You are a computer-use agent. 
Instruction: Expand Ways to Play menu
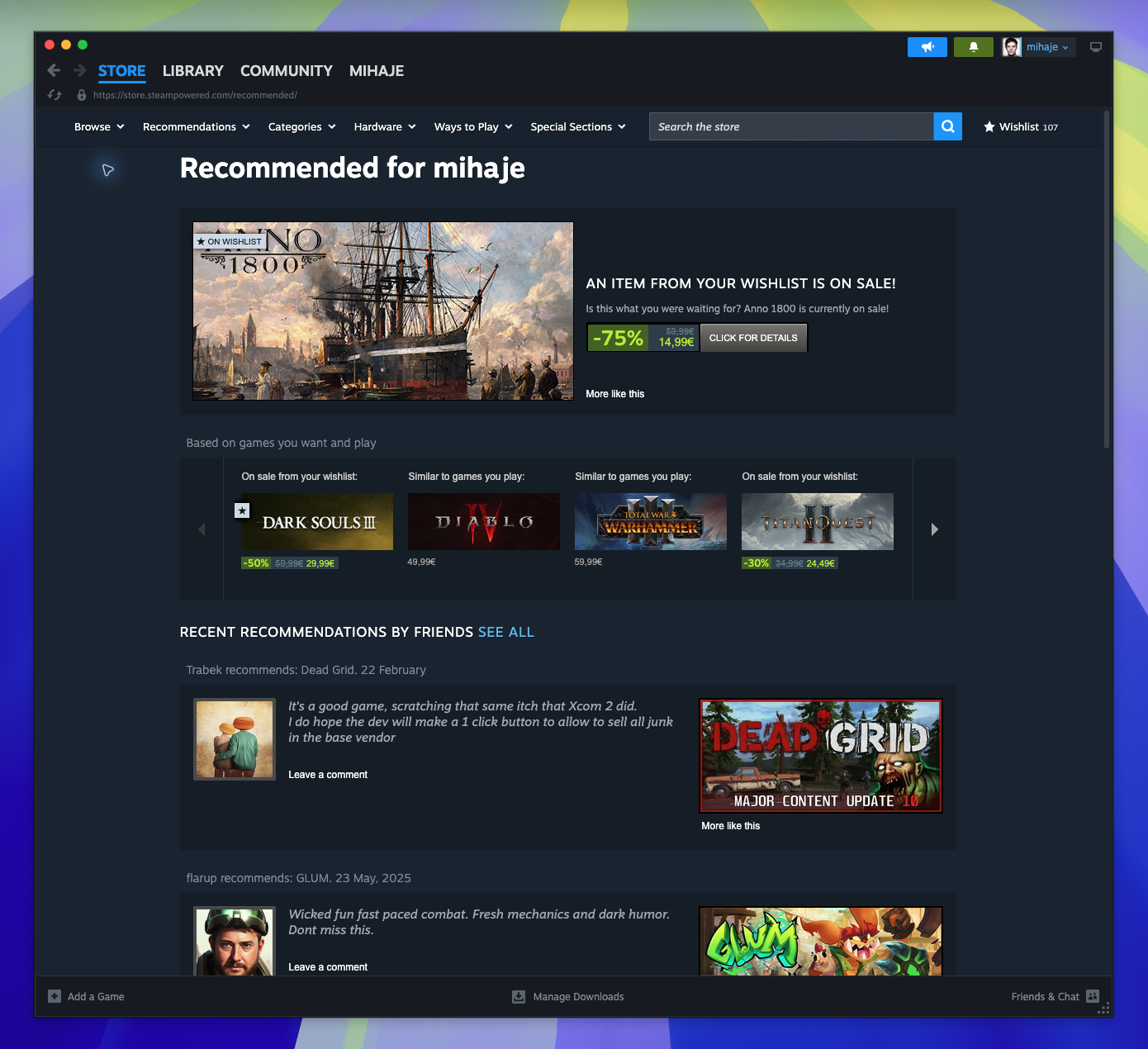(473, 126)
